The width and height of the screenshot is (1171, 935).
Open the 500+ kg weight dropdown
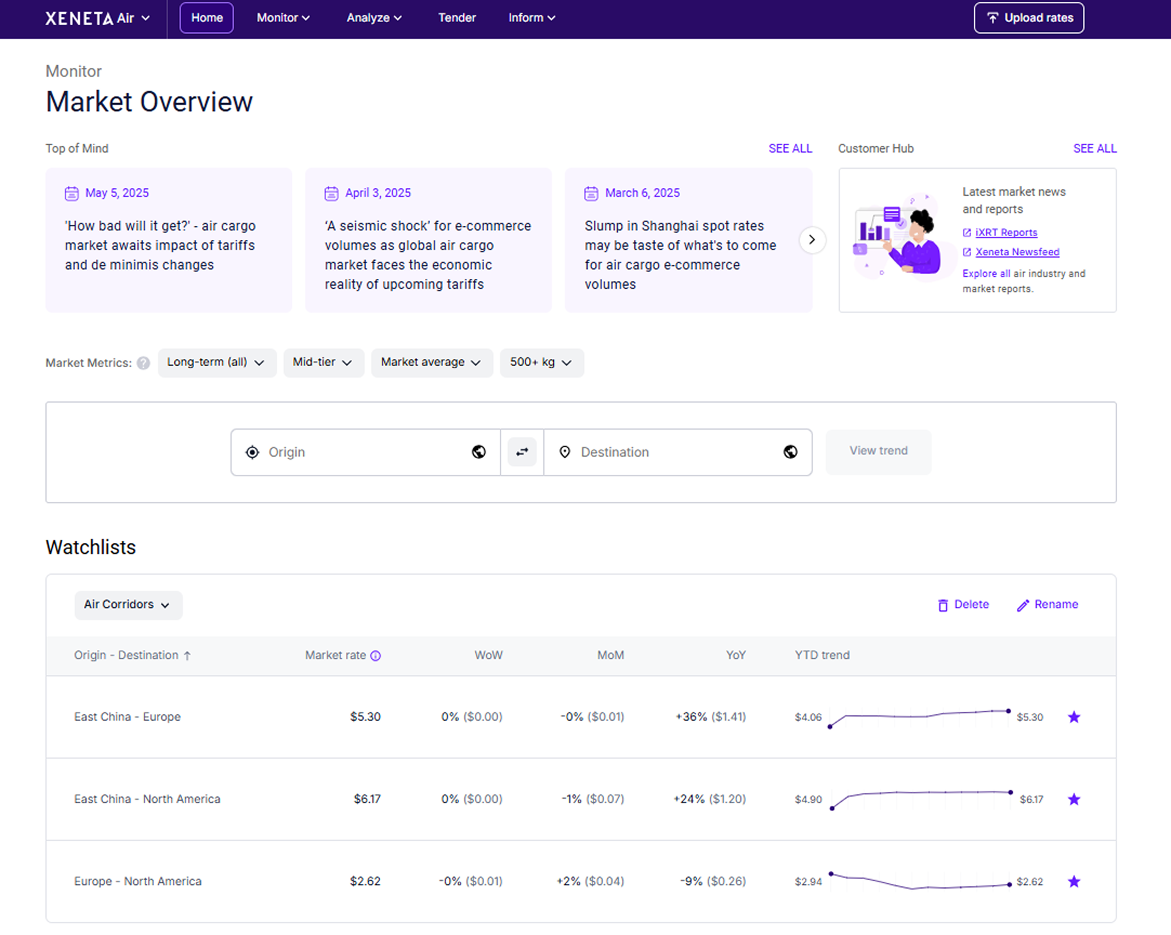541,363
